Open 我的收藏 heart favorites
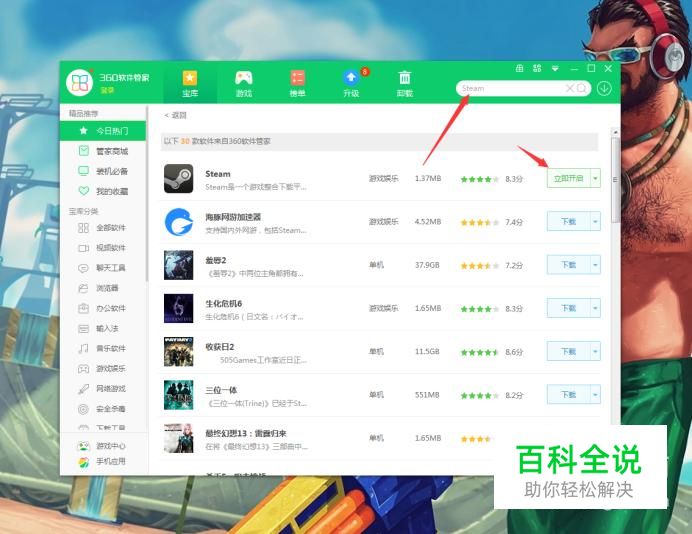The height and width of the screenshot is (534, 692). click(x=103, y=191)
